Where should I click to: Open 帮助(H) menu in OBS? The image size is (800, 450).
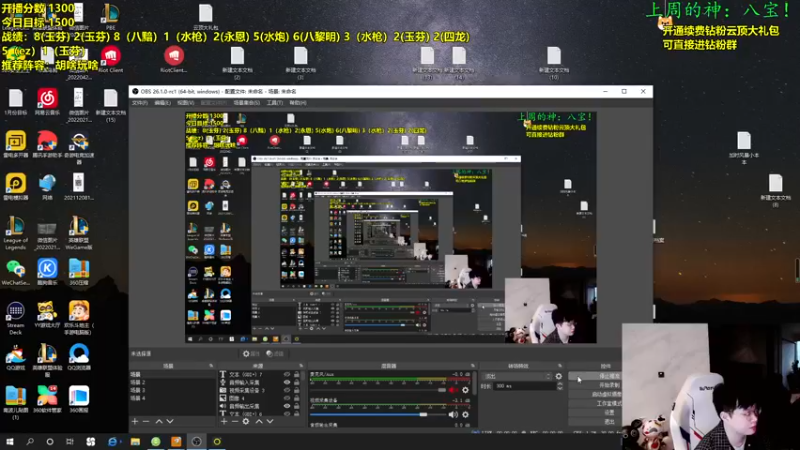tap(298, 103)
